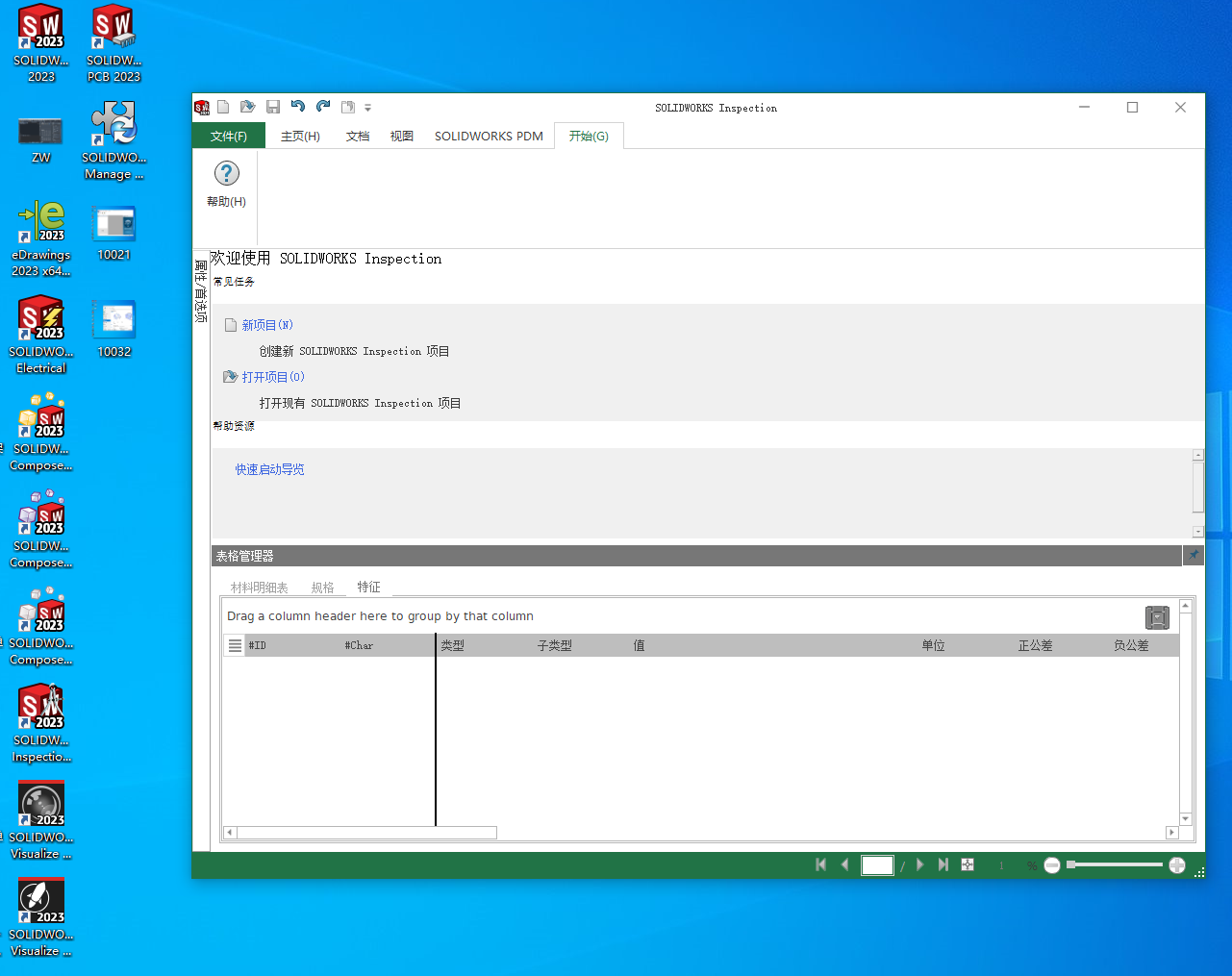
Task: Open the 文件(F) file menu
Action: 229,137
